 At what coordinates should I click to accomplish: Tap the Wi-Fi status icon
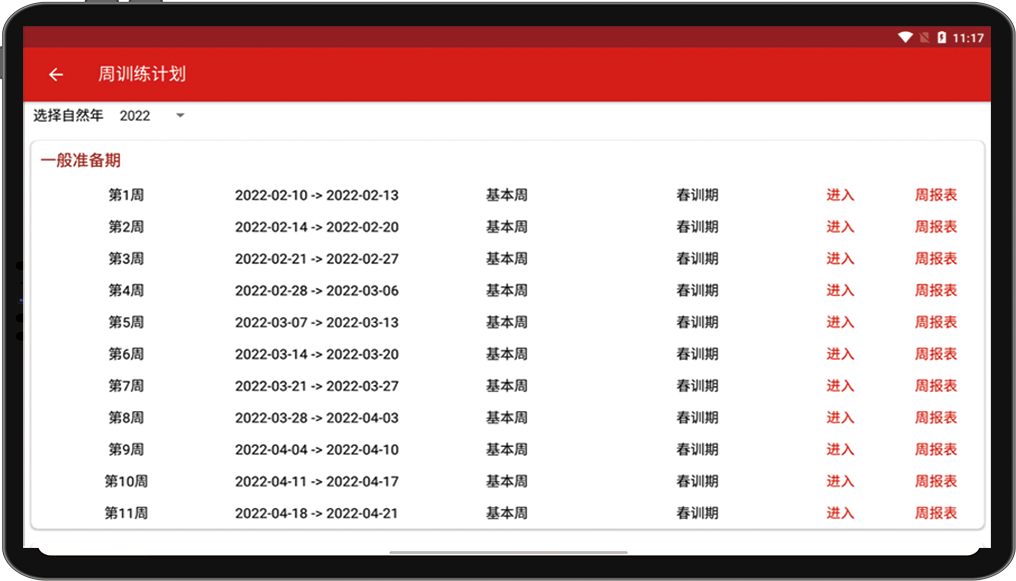pos(905,38)
